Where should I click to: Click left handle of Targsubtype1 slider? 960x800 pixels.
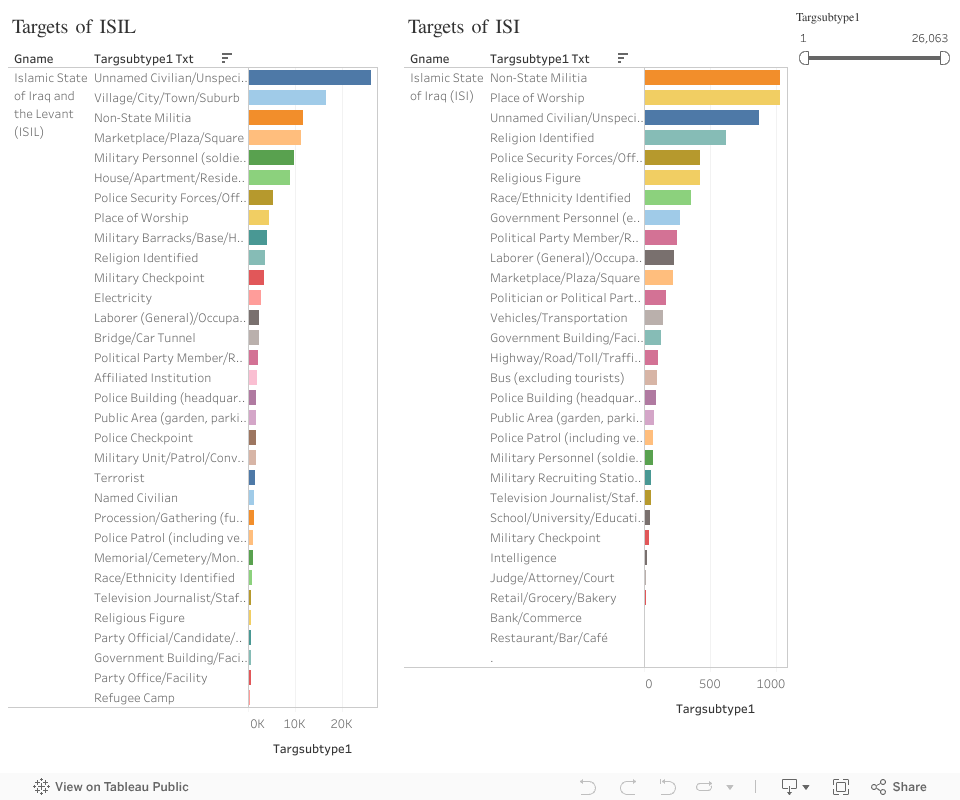(804, 58)
